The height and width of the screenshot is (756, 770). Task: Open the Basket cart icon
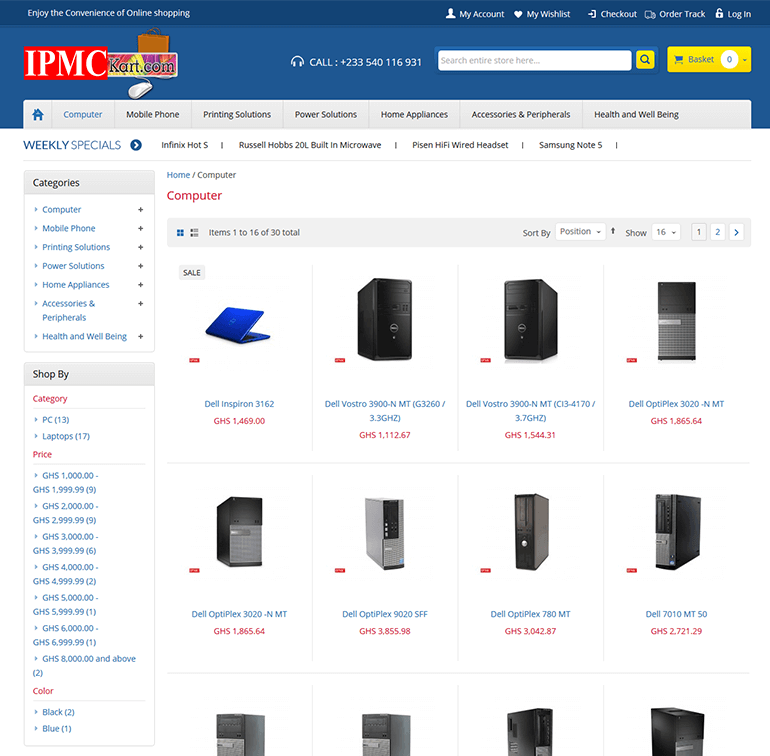679,59
